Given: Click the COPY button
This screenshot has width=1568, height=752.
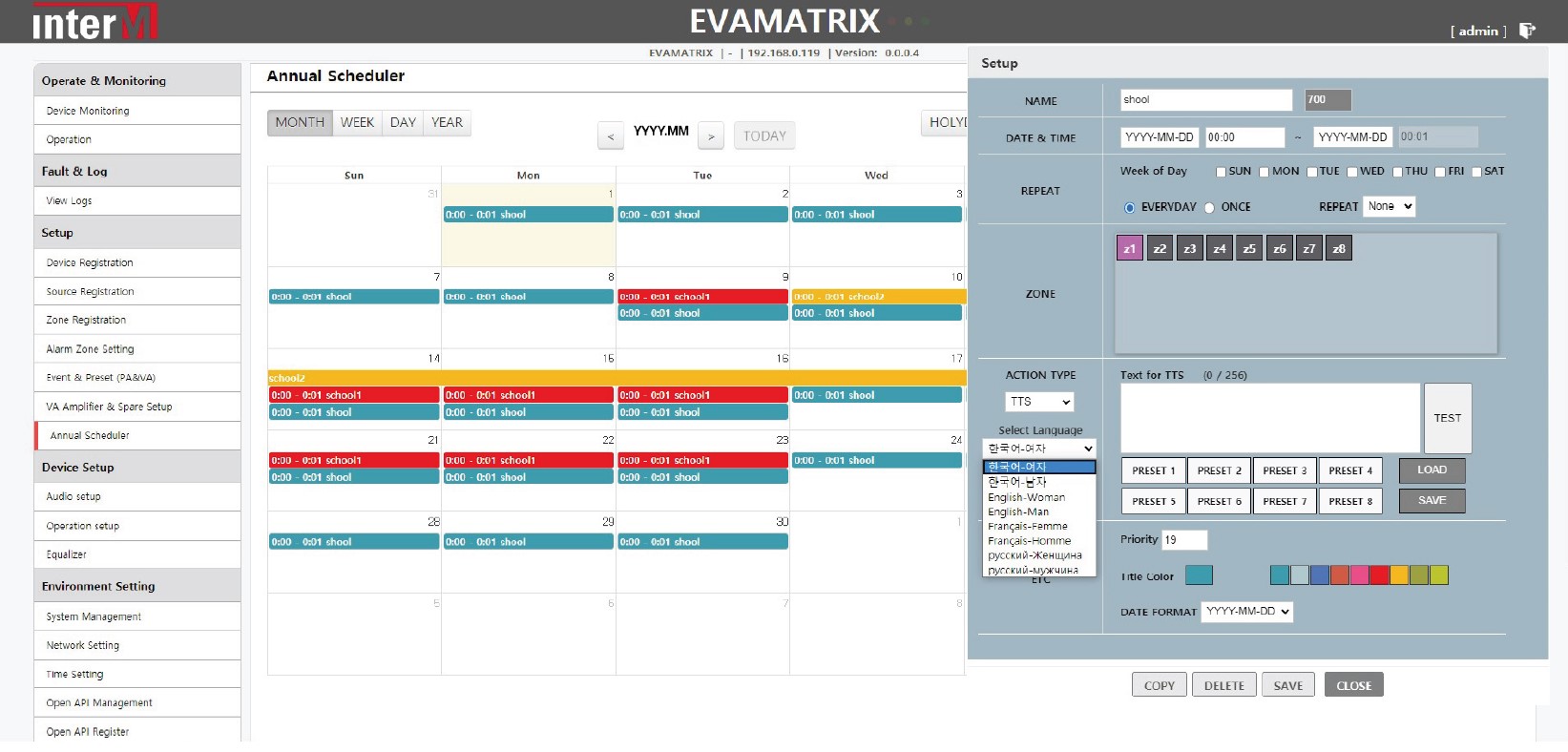Looking at the screenshot, I should (x=1160, y=685).
